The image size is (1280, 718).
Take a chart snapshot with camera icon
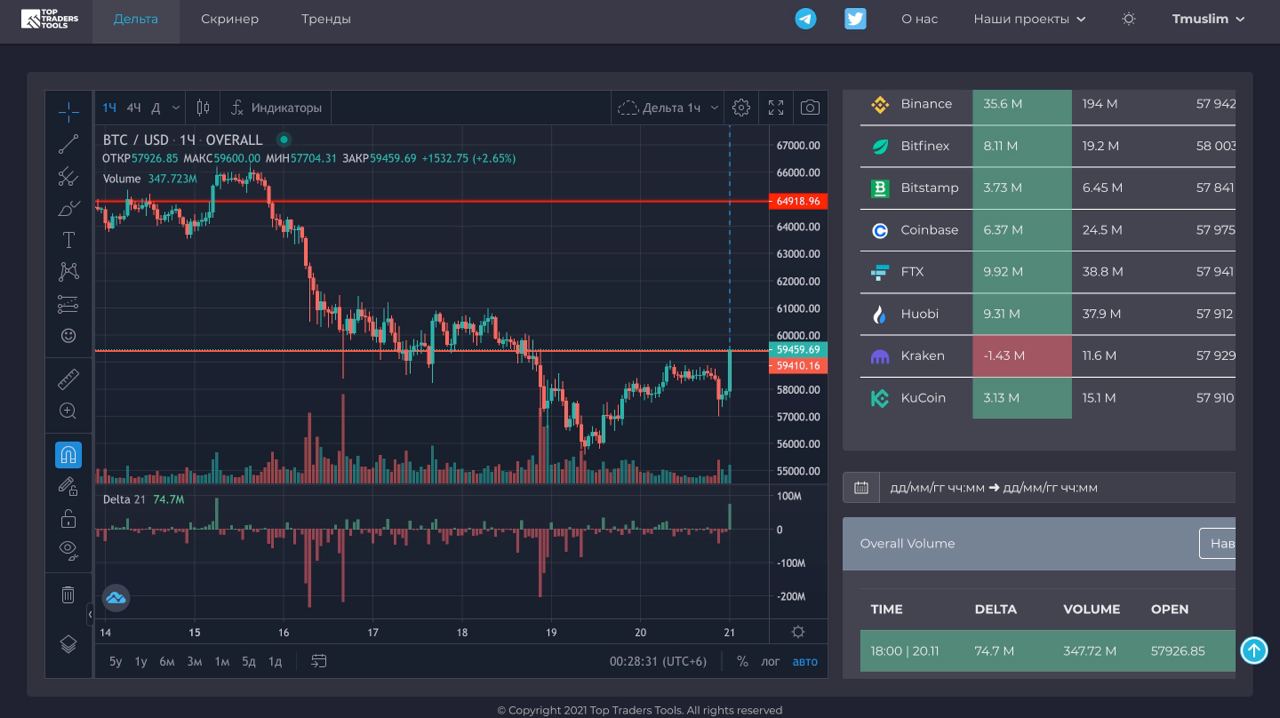click(810, 107)
